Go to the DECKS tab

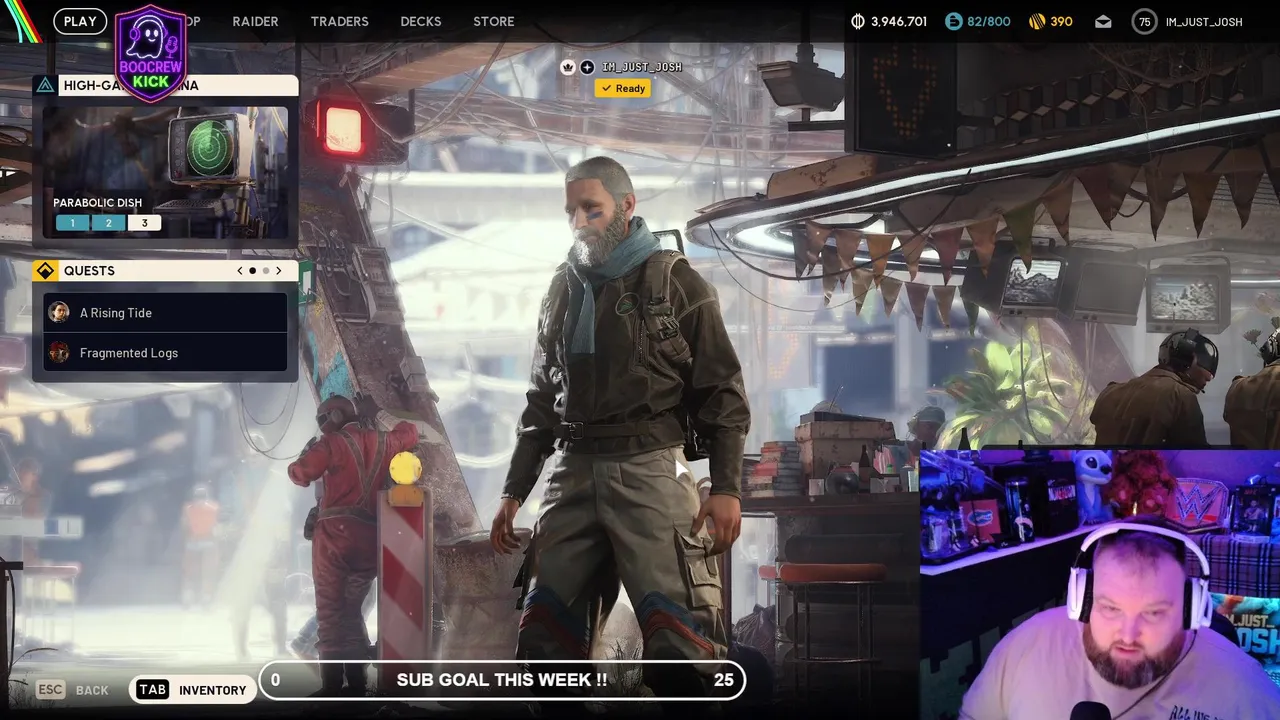(420, 21)
